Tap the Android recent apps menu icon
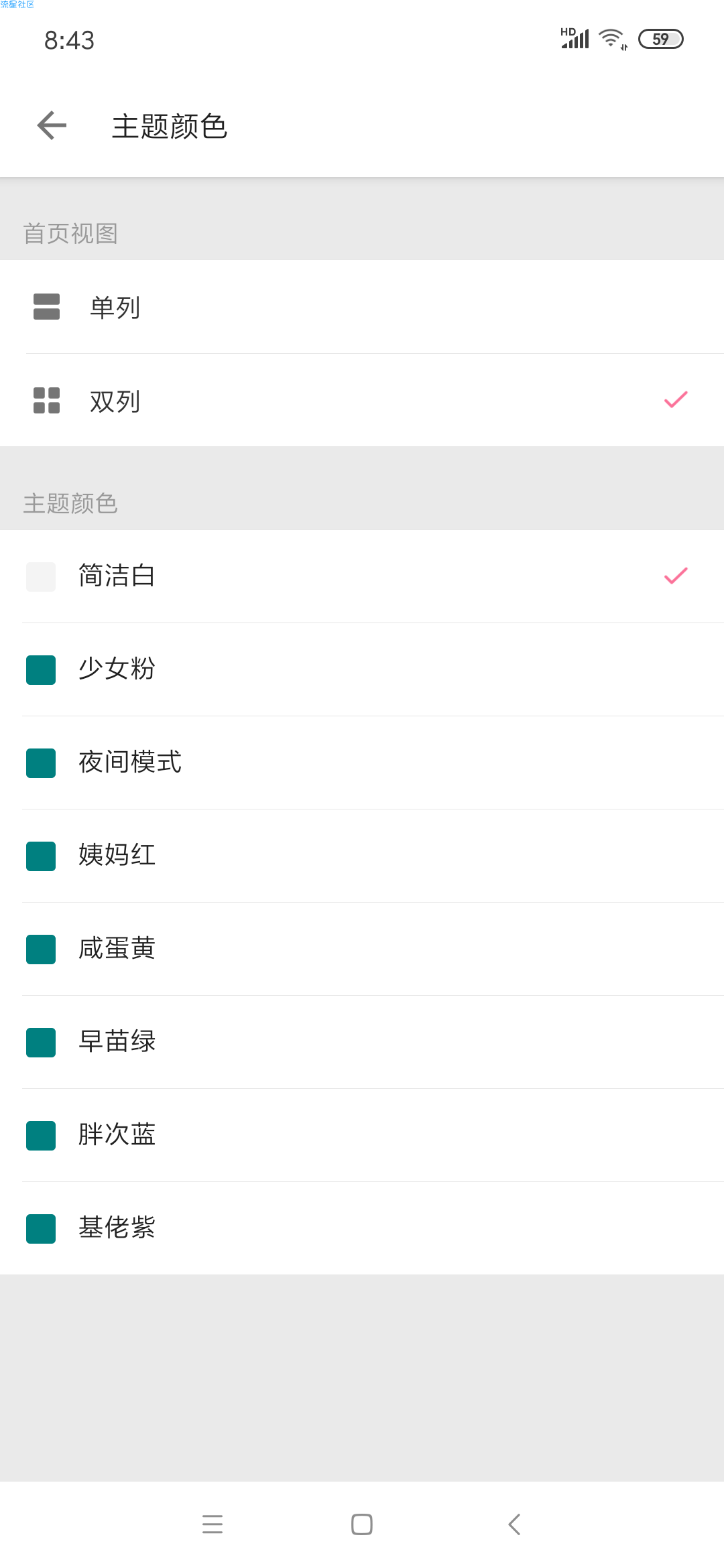Viewport: 724px width, 1568px height. [213, 1524]
